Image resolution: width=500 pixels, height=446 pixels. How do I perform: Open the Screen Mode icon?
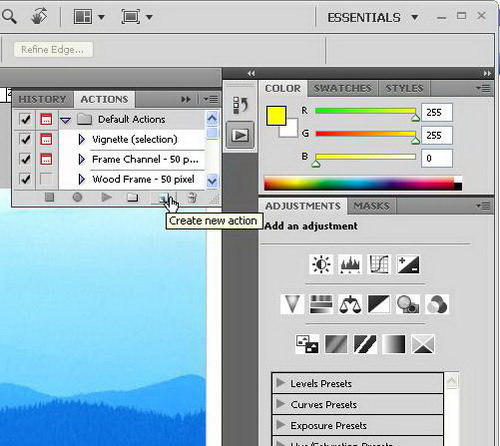click(131, 17)
